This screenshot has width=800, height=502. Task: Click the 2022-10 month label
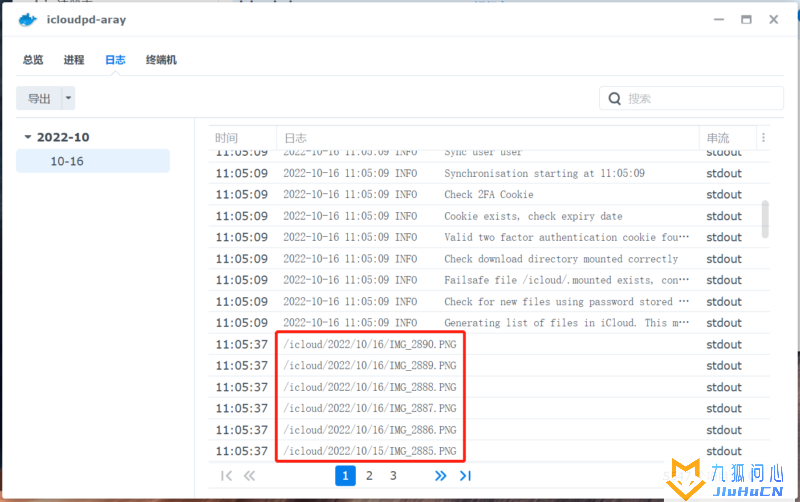pos(63,137)
